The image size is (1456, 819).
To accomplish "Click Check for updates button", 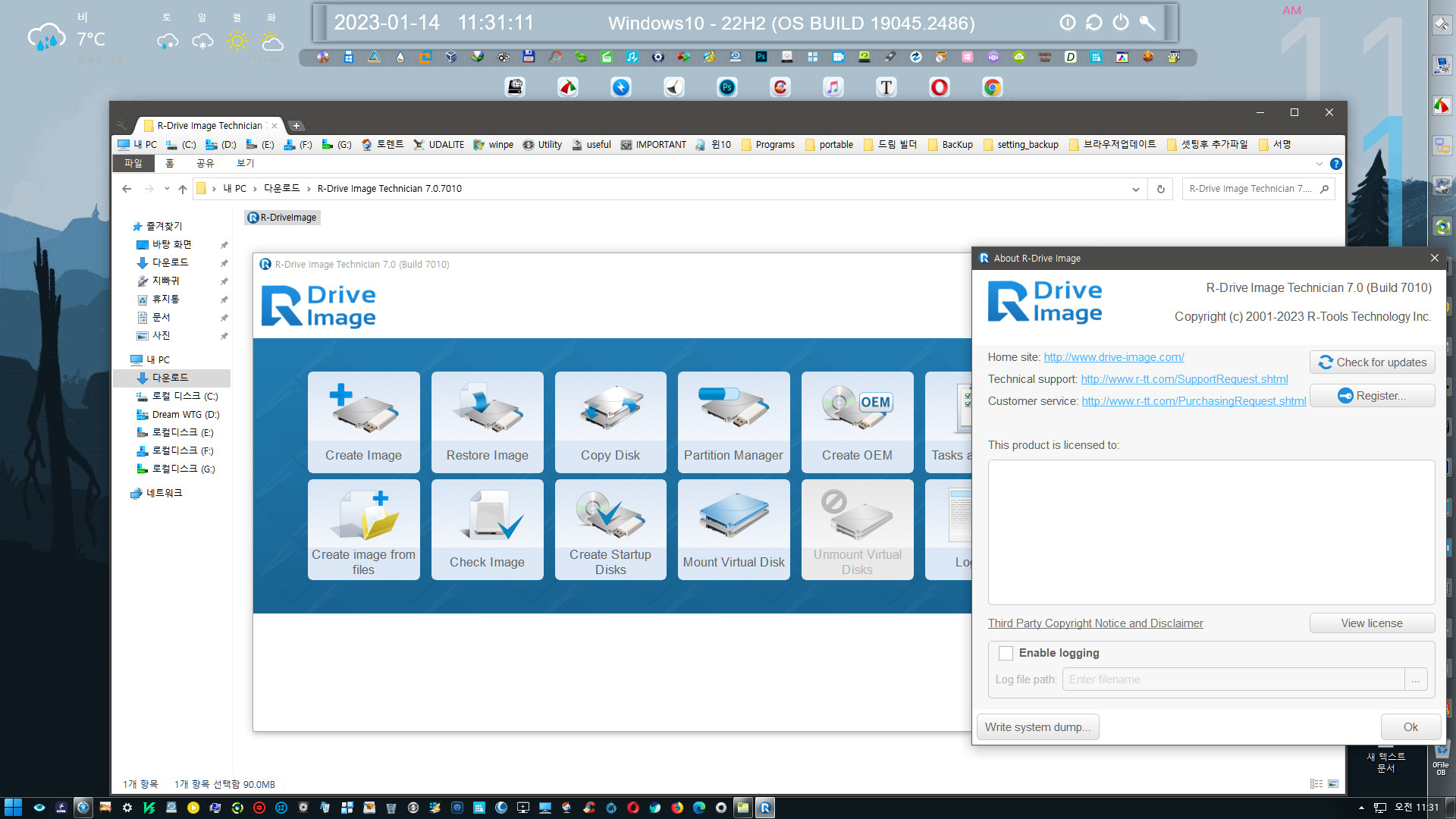I will [x=1372, y=362].
